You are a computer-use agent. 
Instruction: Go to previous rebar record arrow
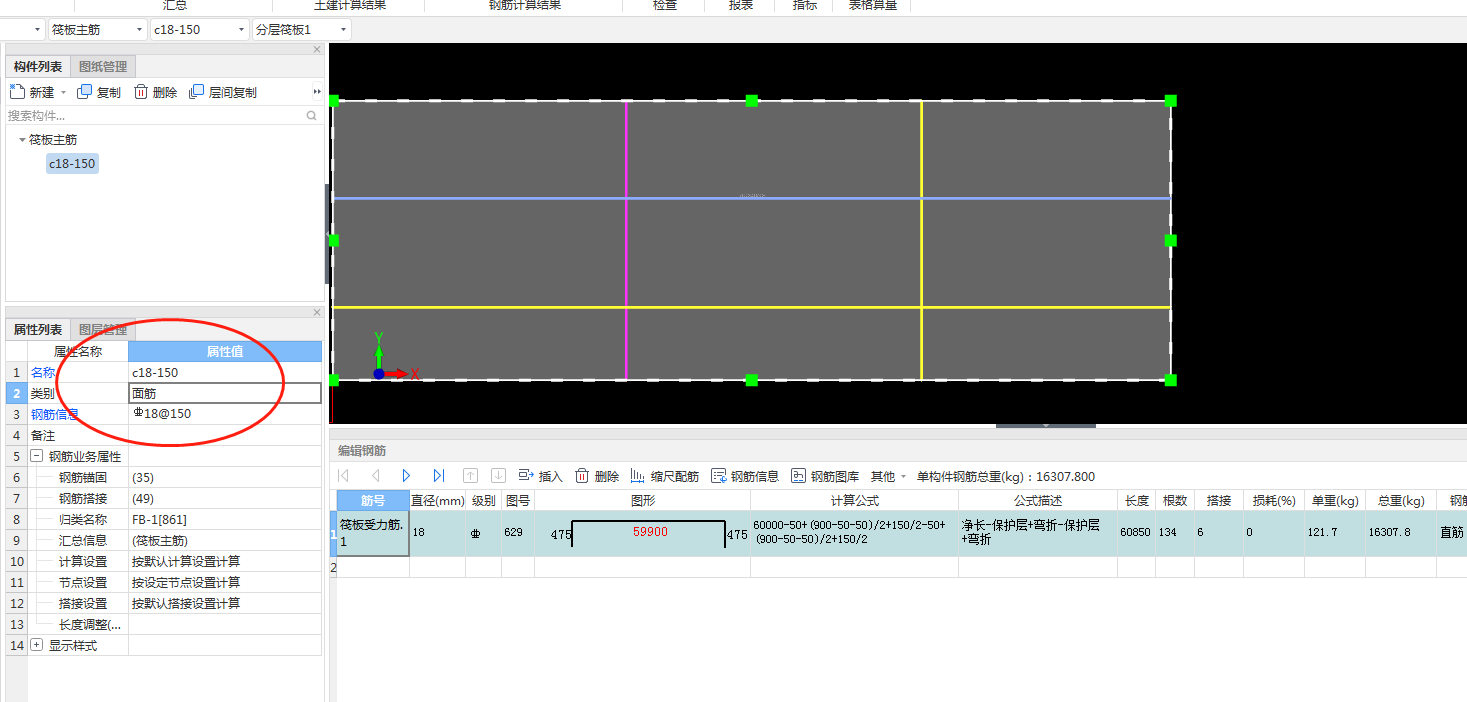click(x=375, y=476)
